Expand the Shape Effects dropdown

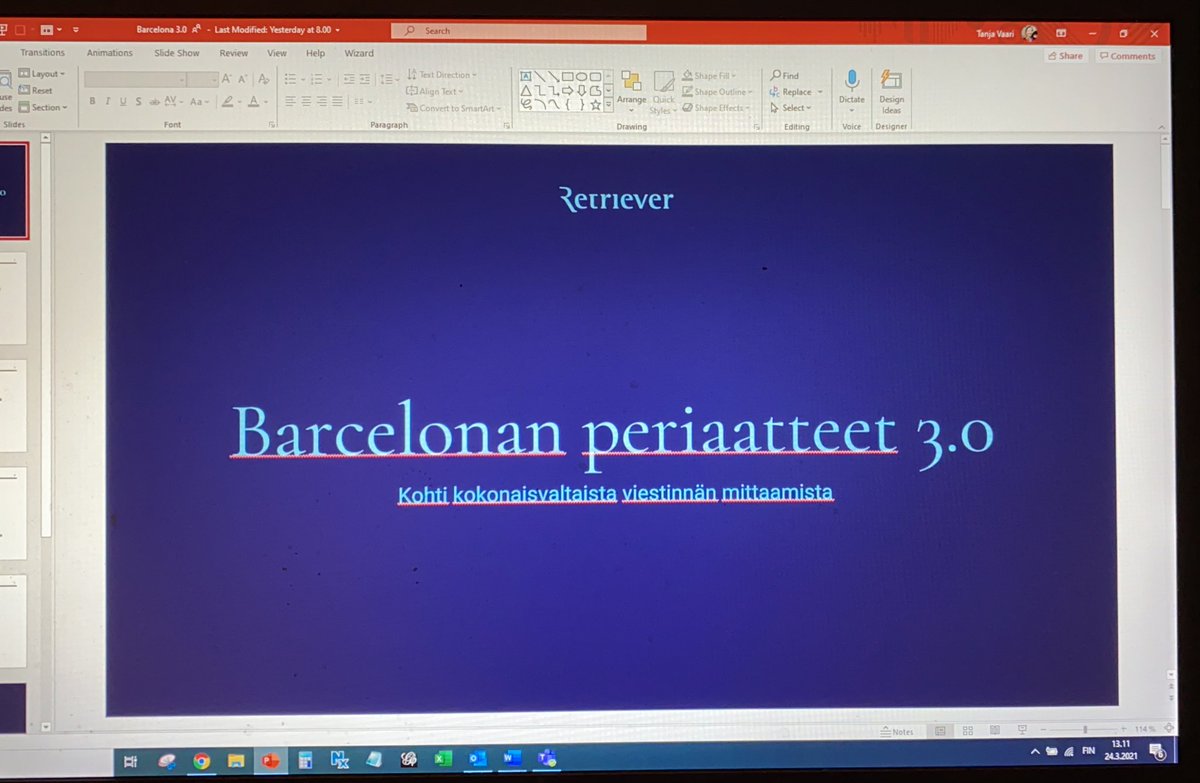(x=716, y=107)
